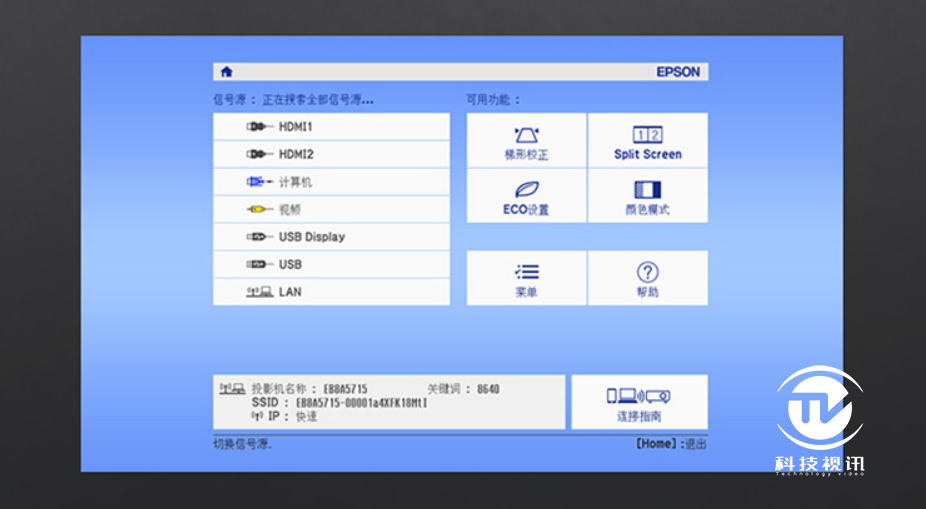Open ECO设置 settings

click(526, 195)
